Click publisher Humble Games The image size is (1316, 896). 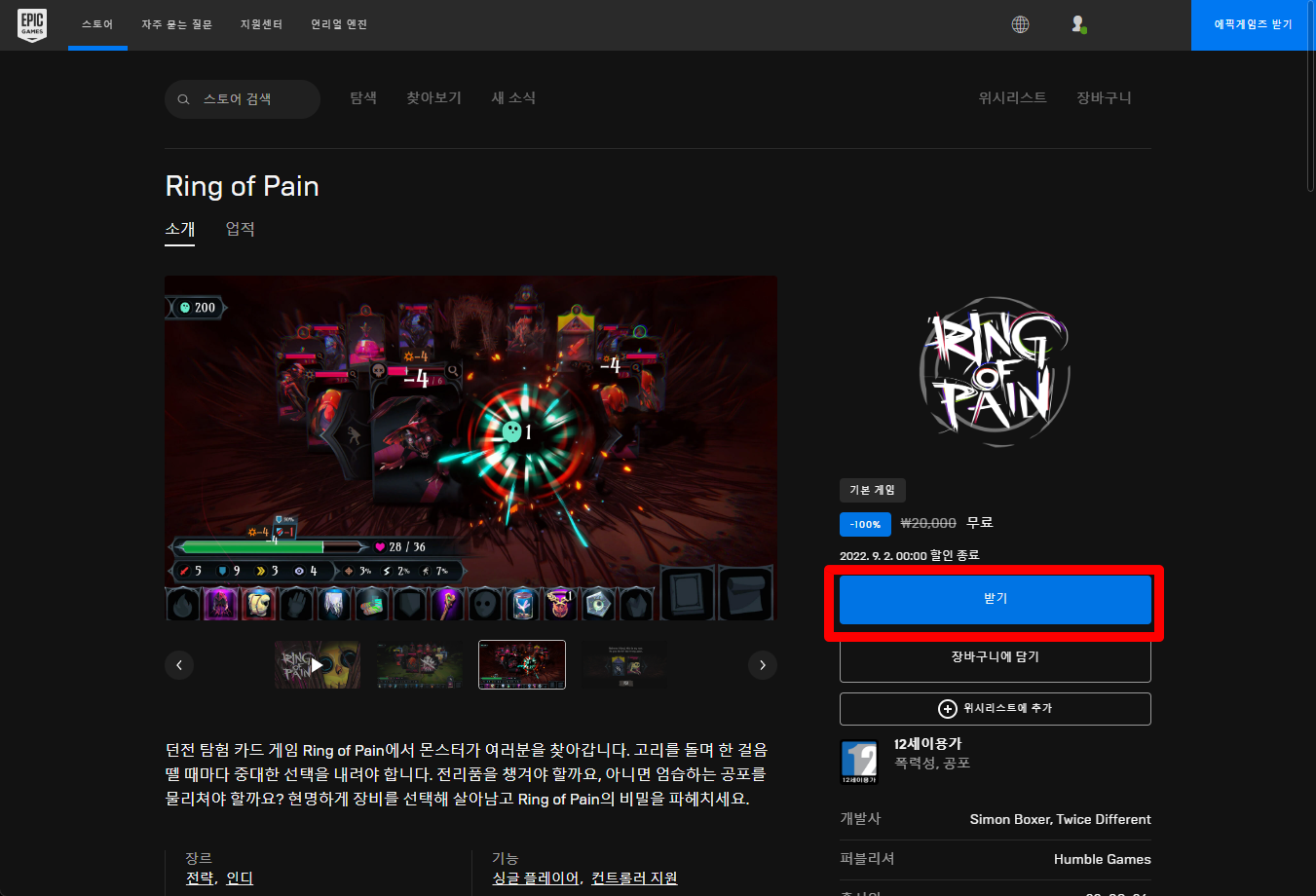(x=1102, y=859)
